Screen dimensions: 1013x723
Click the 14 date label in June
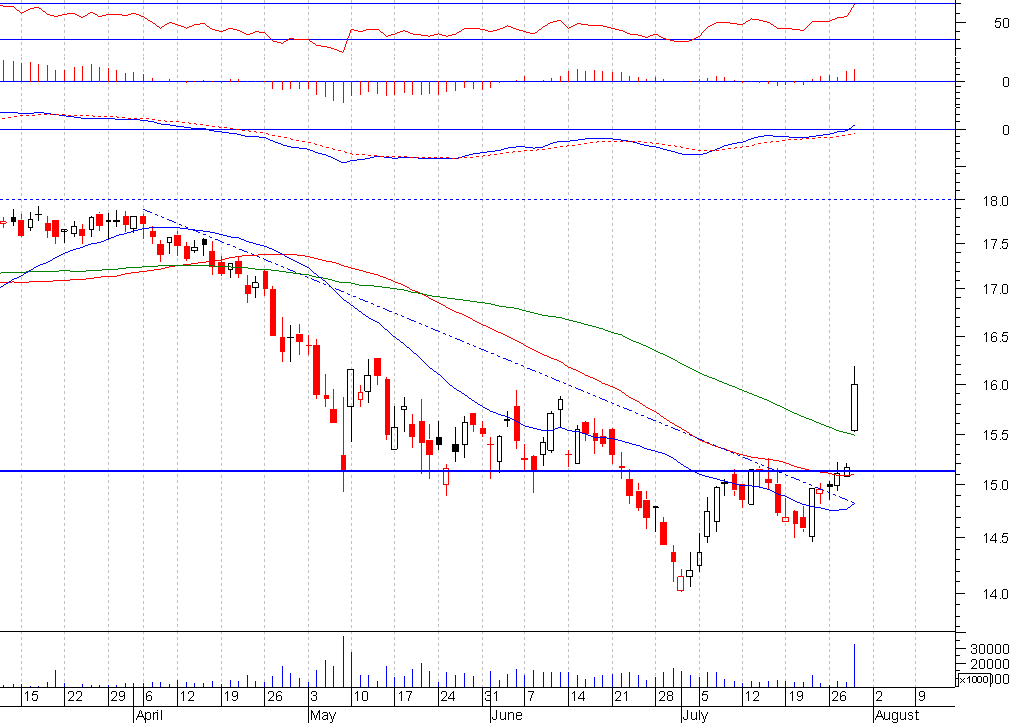(577, 697)
